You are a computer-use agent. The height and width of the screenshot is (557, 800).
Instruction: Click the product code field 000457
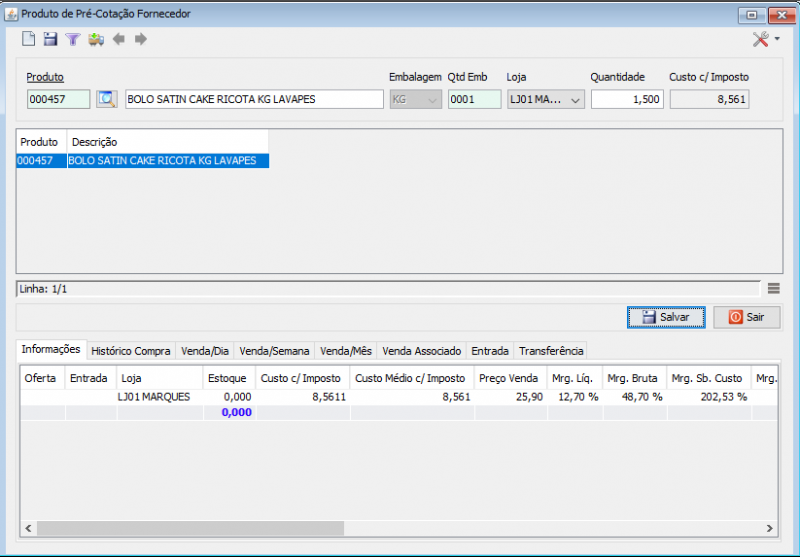[x=59, y=99]
